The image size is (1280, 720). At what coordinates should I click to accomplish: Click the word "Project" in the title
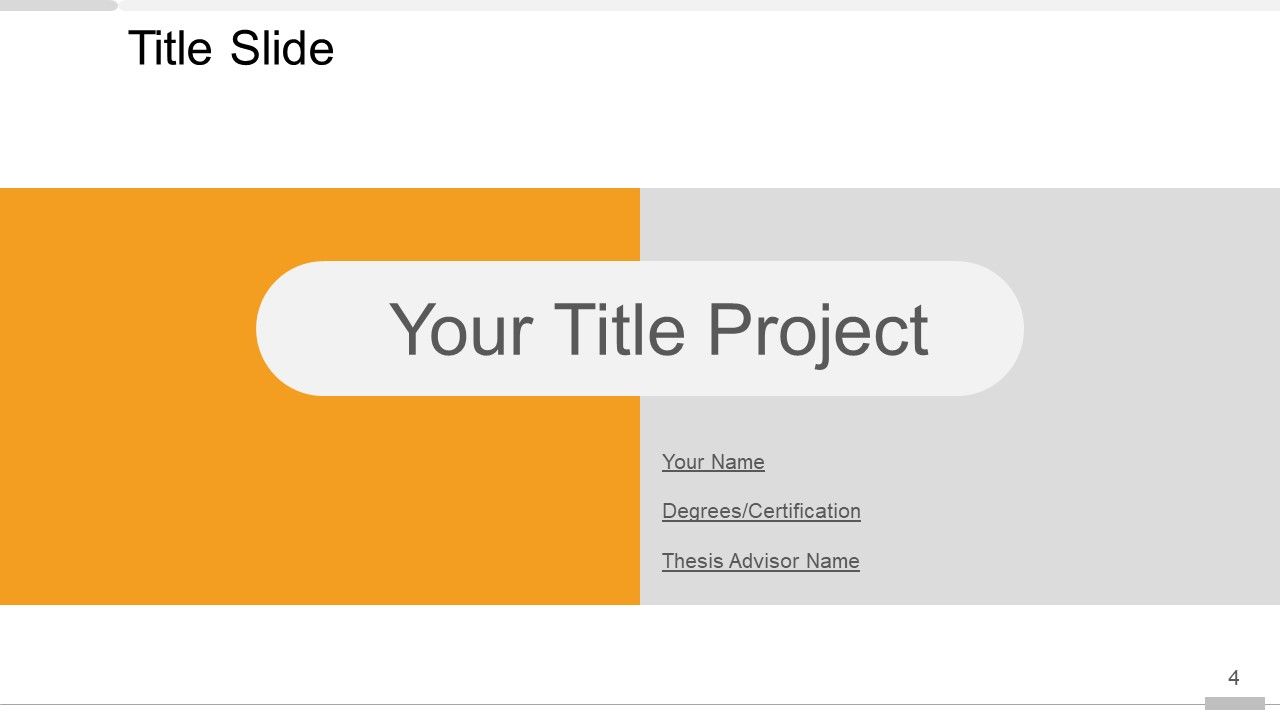coord(818,330)
